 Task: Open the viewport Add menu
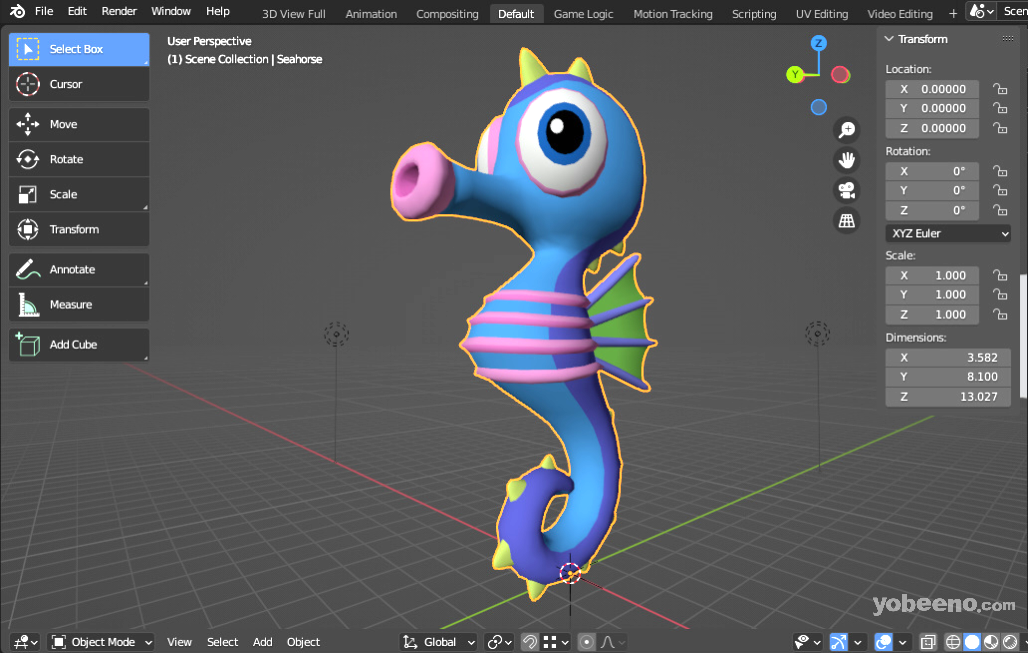[x=262, y=642]
